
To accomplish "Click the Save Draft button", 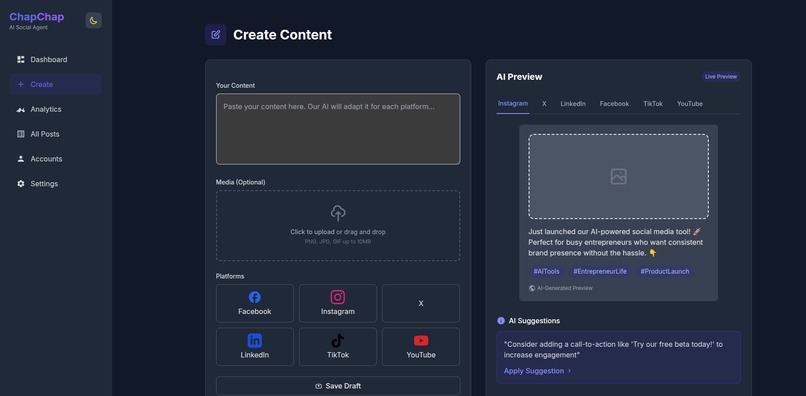I will click(x=338, y=386).
